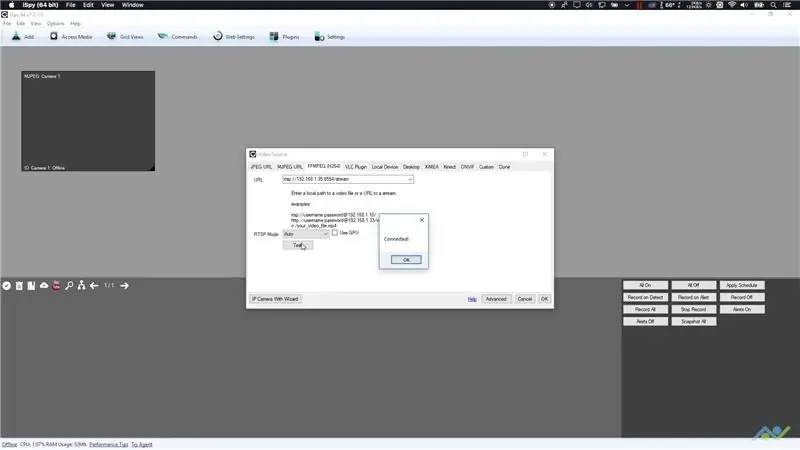Switch to the ONVIF tab
800x450 pixels.
click(467, 167)
